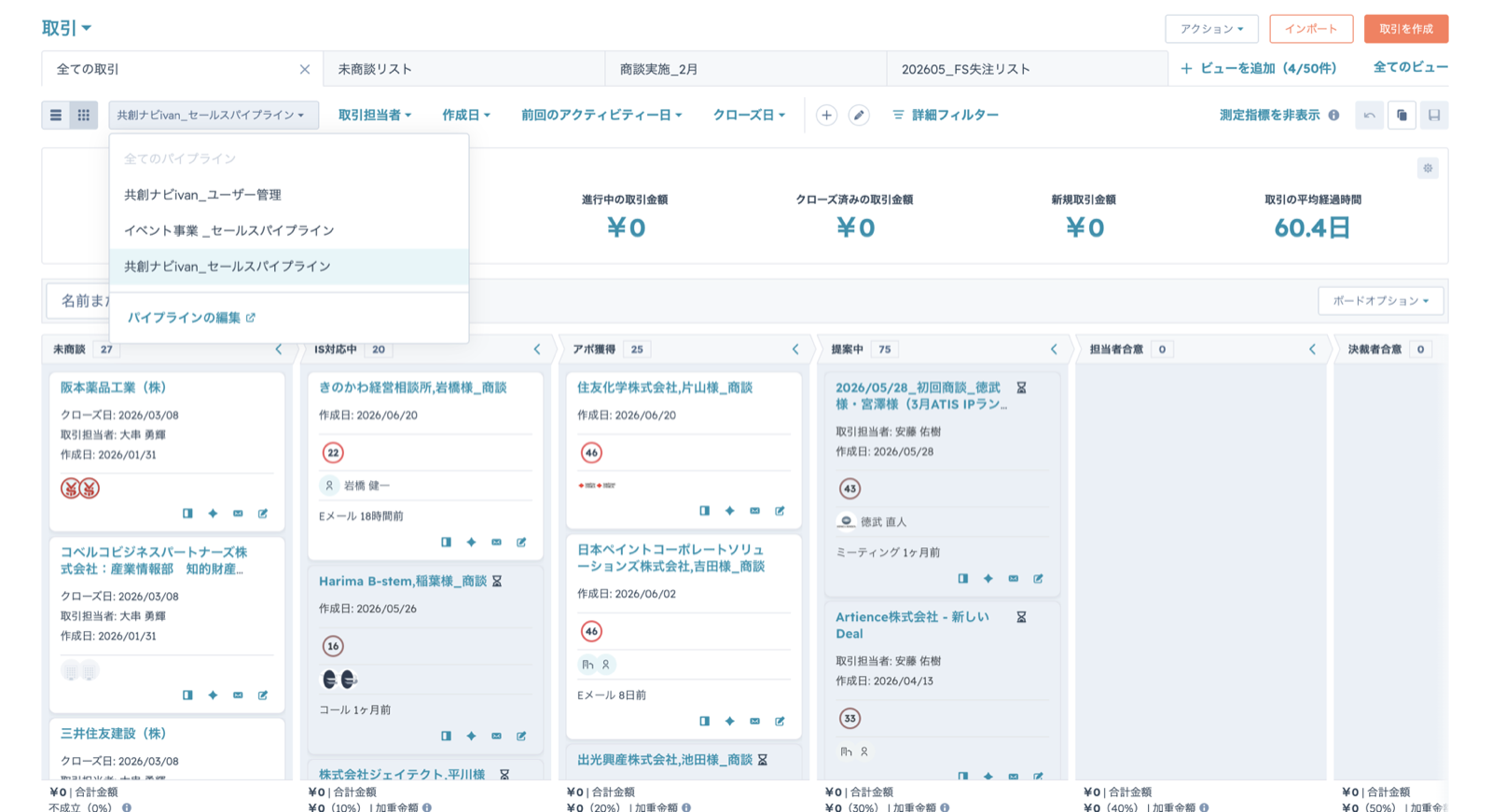Toggle the 共創ナビivan_セールスパイプライン pipeline selector
This screenshot has width=1492, height=812.
click(214, 116)
